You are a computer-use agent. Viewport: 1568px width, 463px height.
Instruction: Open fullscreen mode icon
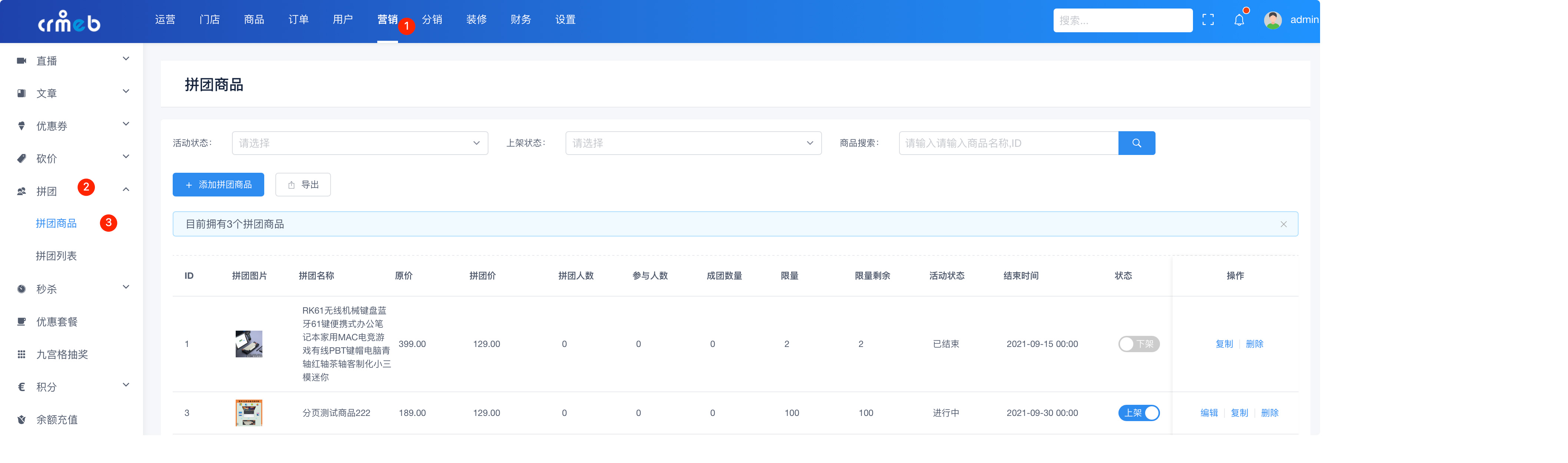pyautogui.click(x=1208, y=20)
